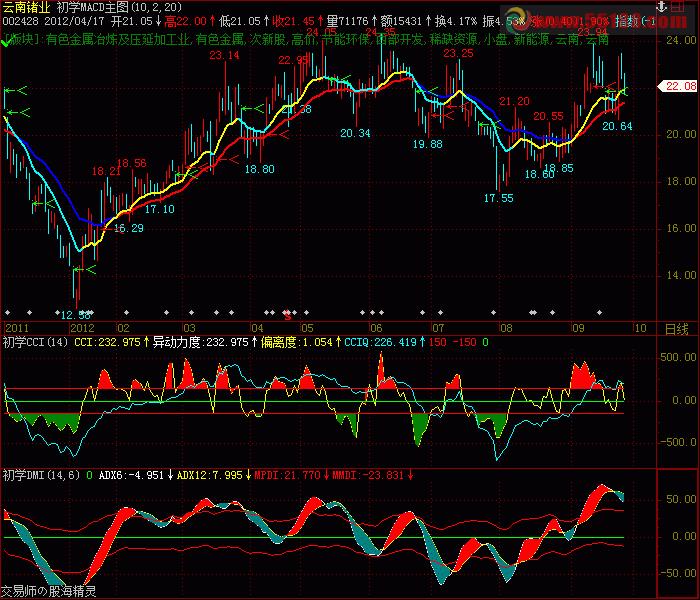
Task: Click the turnover rate 换4.17%
Action: tap(455, 21)
